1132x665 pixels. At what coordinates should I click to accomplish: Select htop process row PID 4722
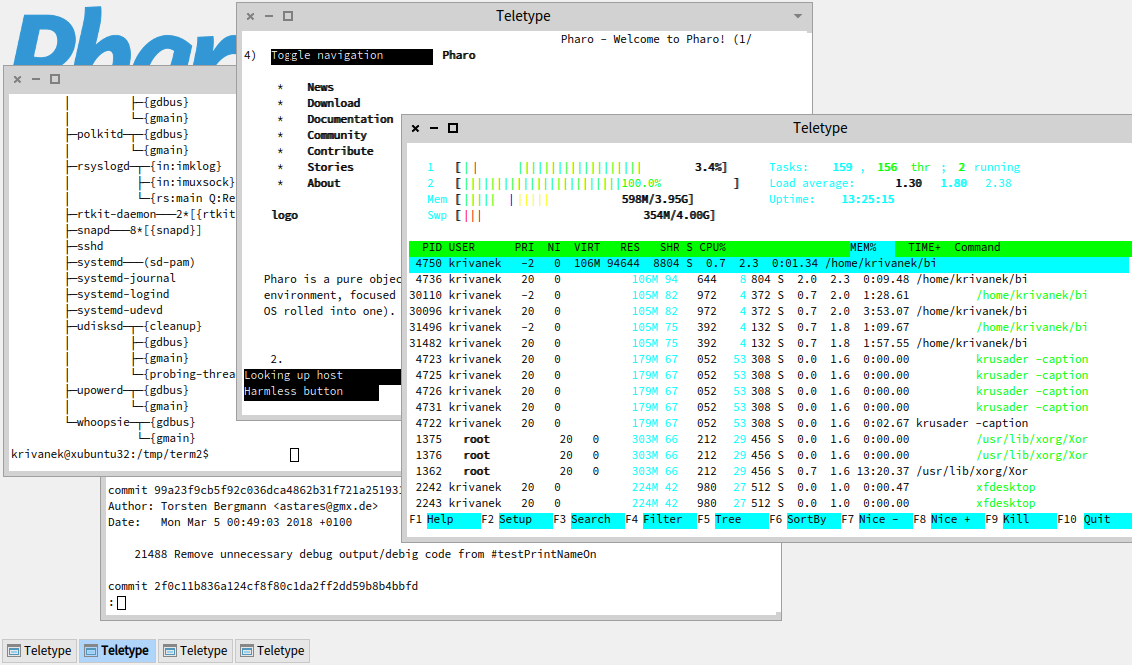point(768,423)
